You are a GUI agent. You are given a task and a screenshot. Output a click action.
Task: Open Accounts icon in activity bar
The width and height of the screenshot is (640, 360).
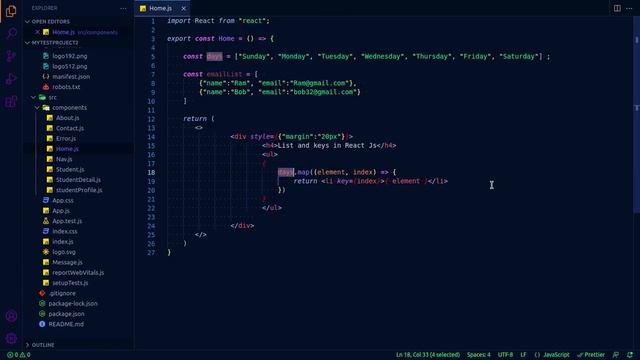pyautogui.click(x=11, y=316)
